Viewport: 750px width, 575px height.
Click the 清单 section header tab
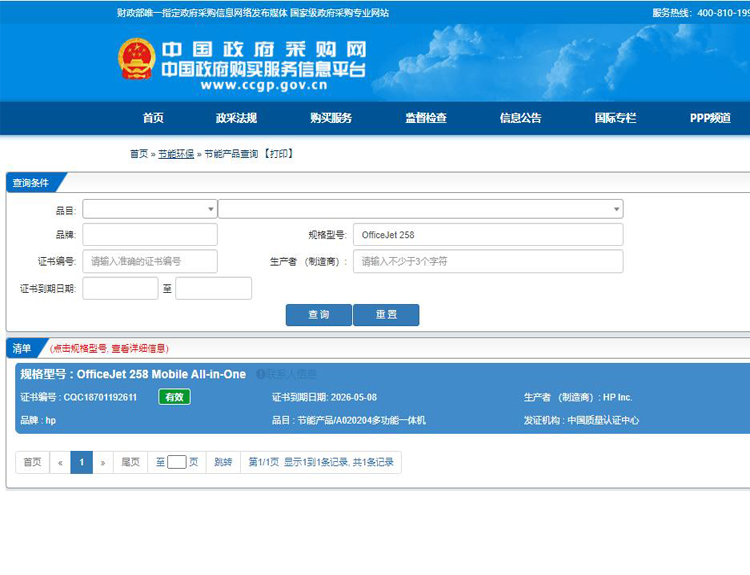tap(22, 348)
